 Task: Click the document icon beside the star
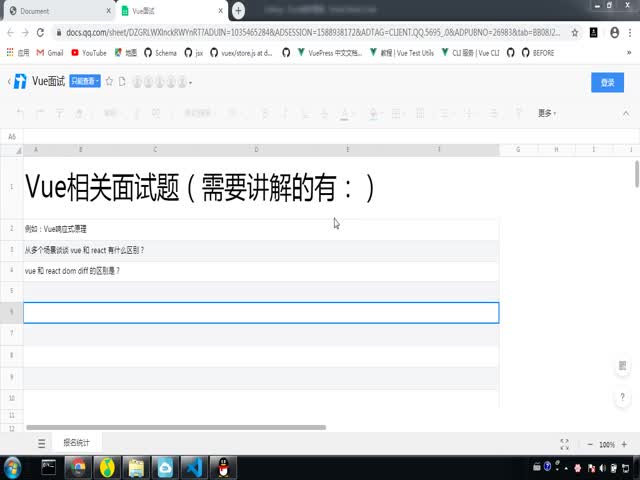click(x=122, y=81)
